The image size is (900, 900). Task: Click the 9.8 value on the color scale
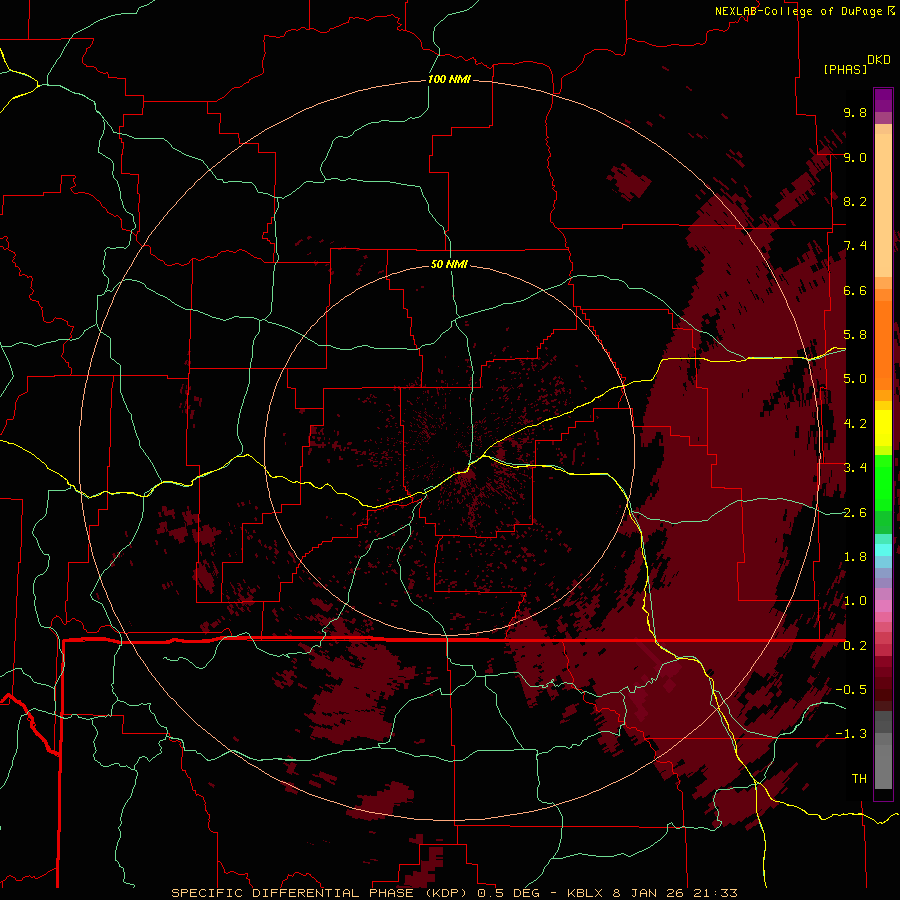tap(855, 112)
